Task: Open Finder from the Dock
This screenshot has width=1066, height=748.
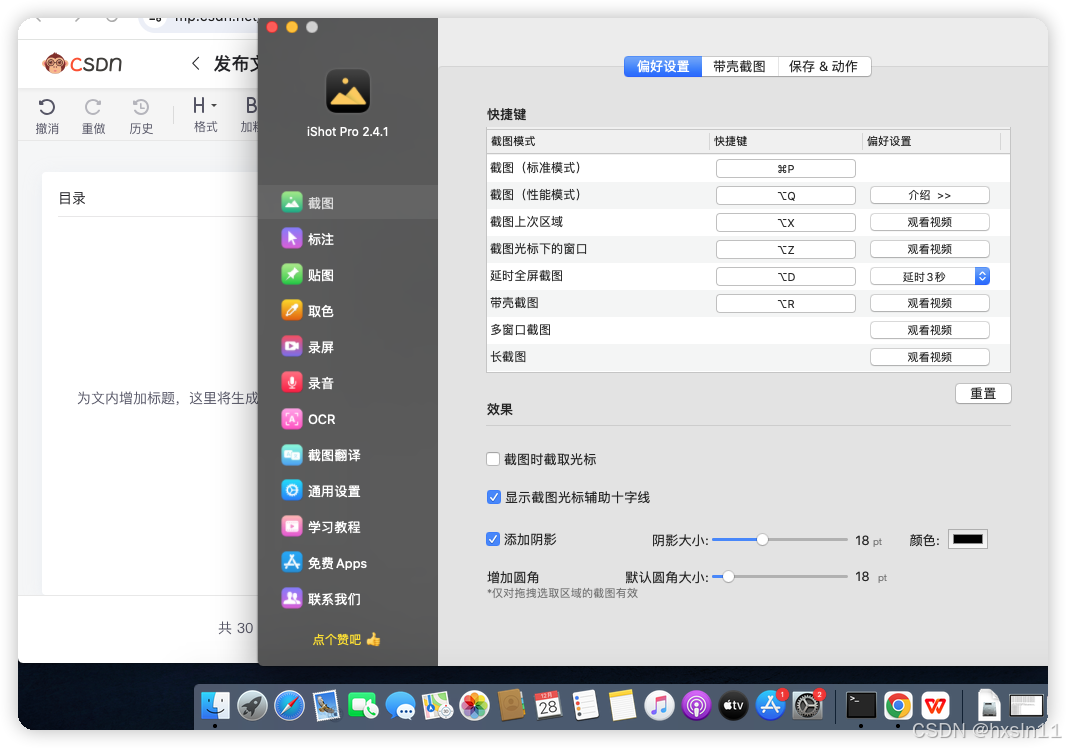Action: [216, 705]
